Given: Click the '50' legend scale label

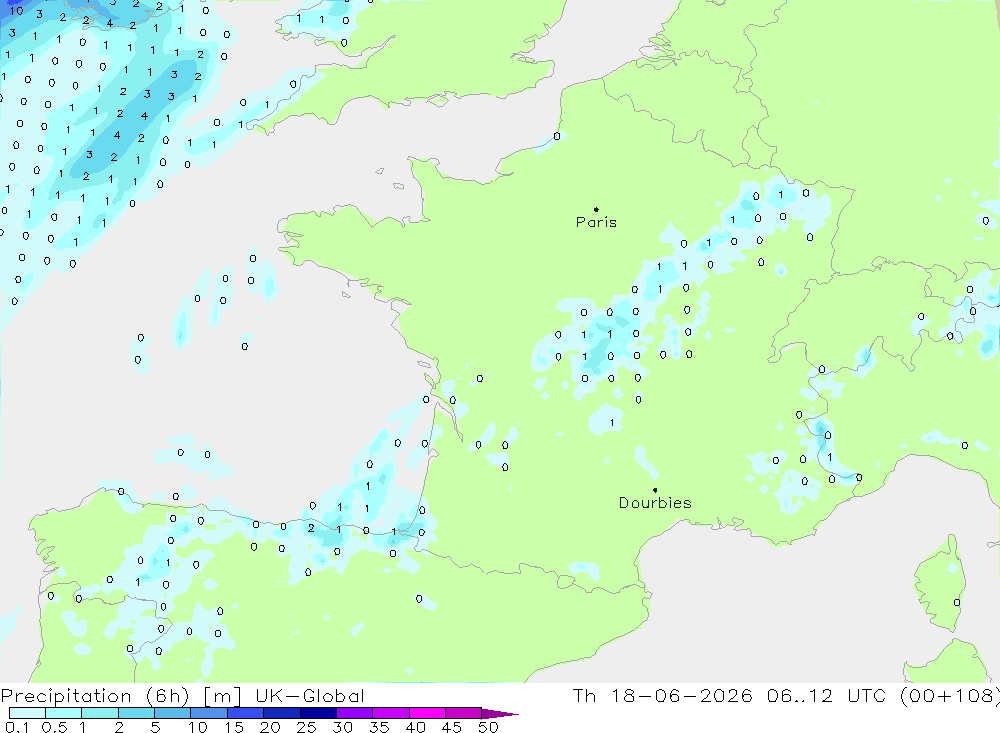Looking at the screenshot, I should click(x=488, y=727).
